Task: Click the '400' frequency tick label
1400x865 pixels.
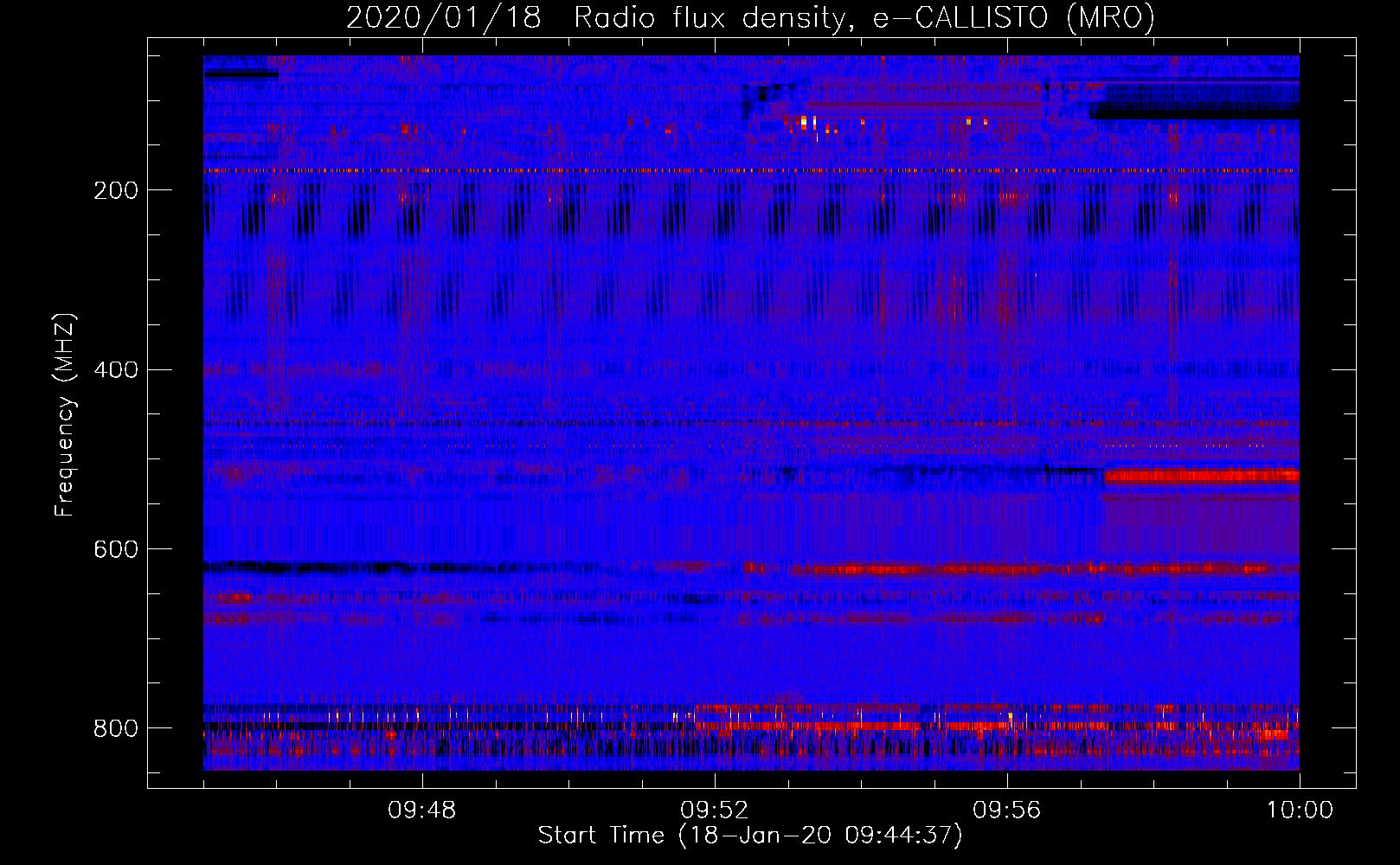Action: 115,370
